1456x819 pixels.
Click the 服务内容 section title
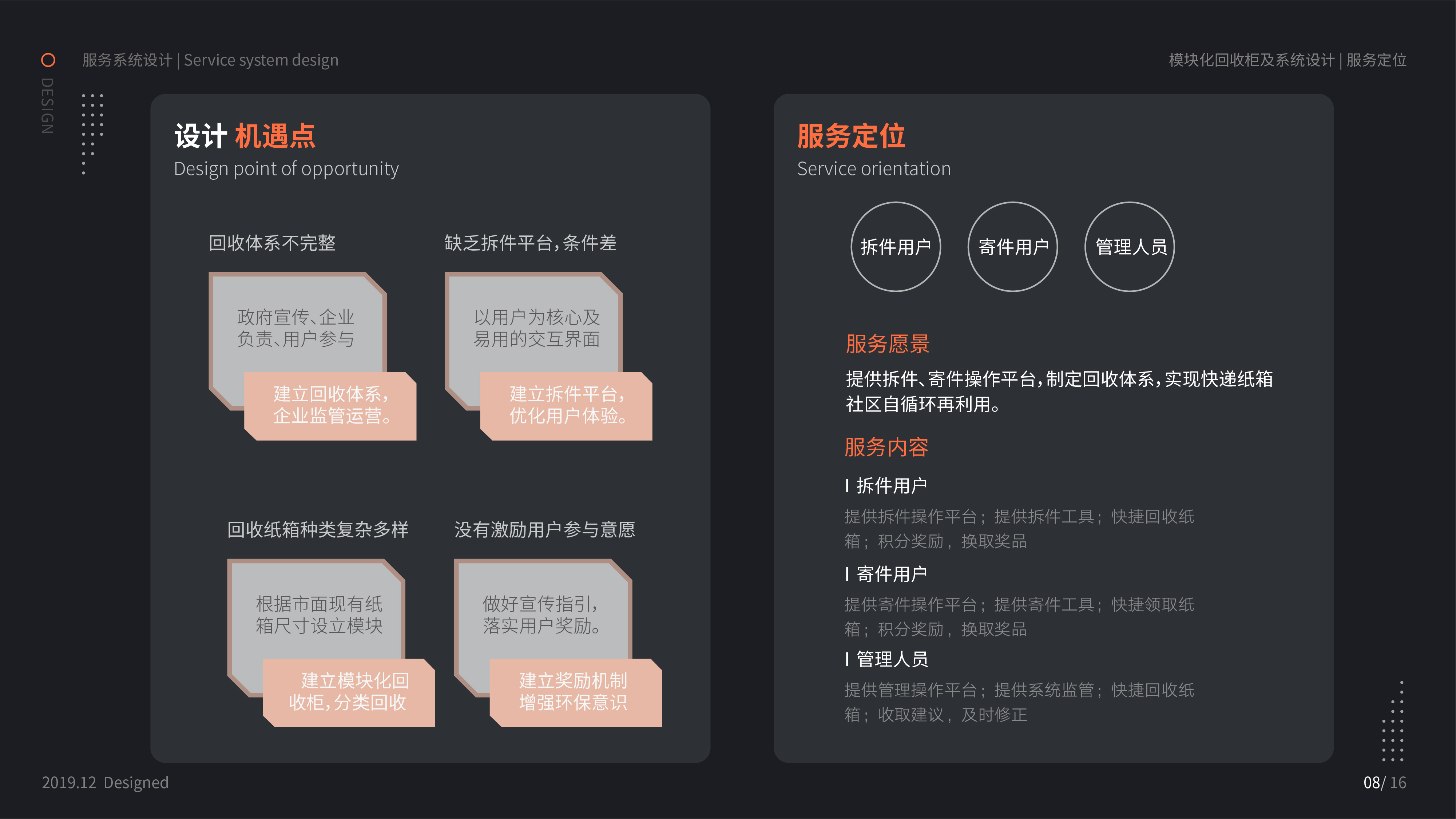886,447
